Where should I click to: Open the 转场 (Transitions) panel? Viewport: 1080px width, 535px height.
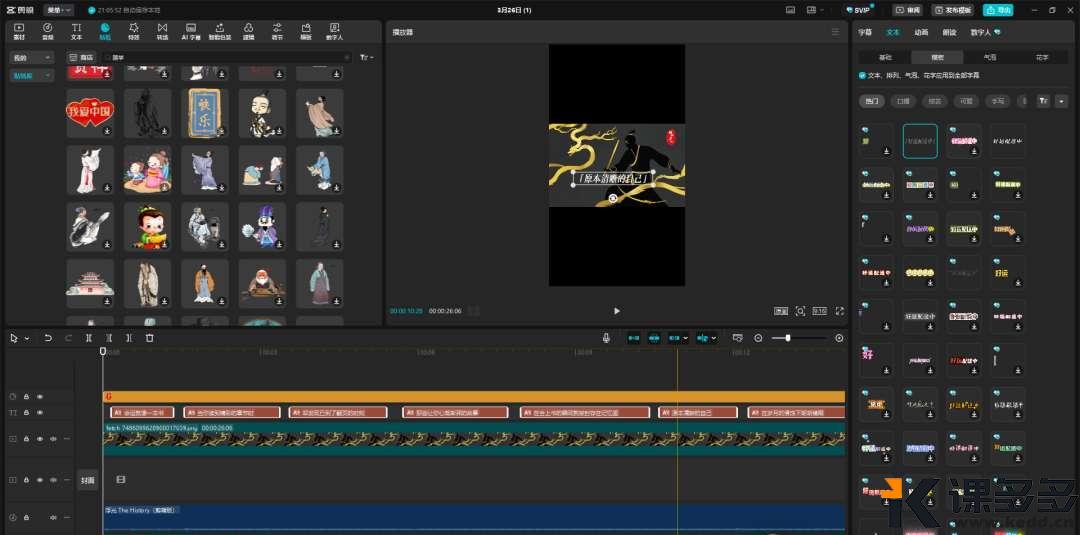(162, 30)
